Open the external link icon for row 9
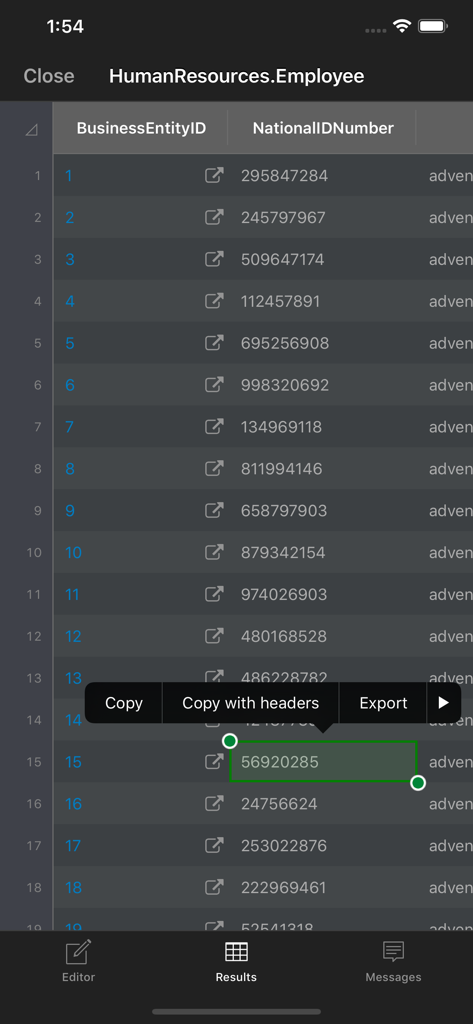 (214, 510)
